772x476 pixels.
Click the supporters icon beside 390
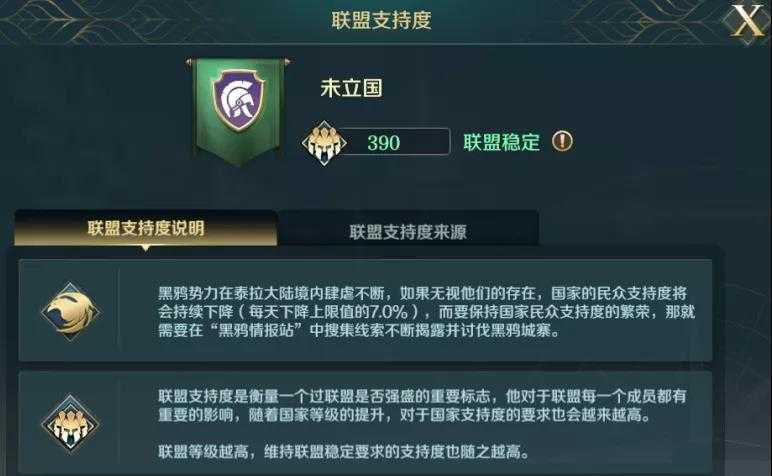[x=323, y=143]
